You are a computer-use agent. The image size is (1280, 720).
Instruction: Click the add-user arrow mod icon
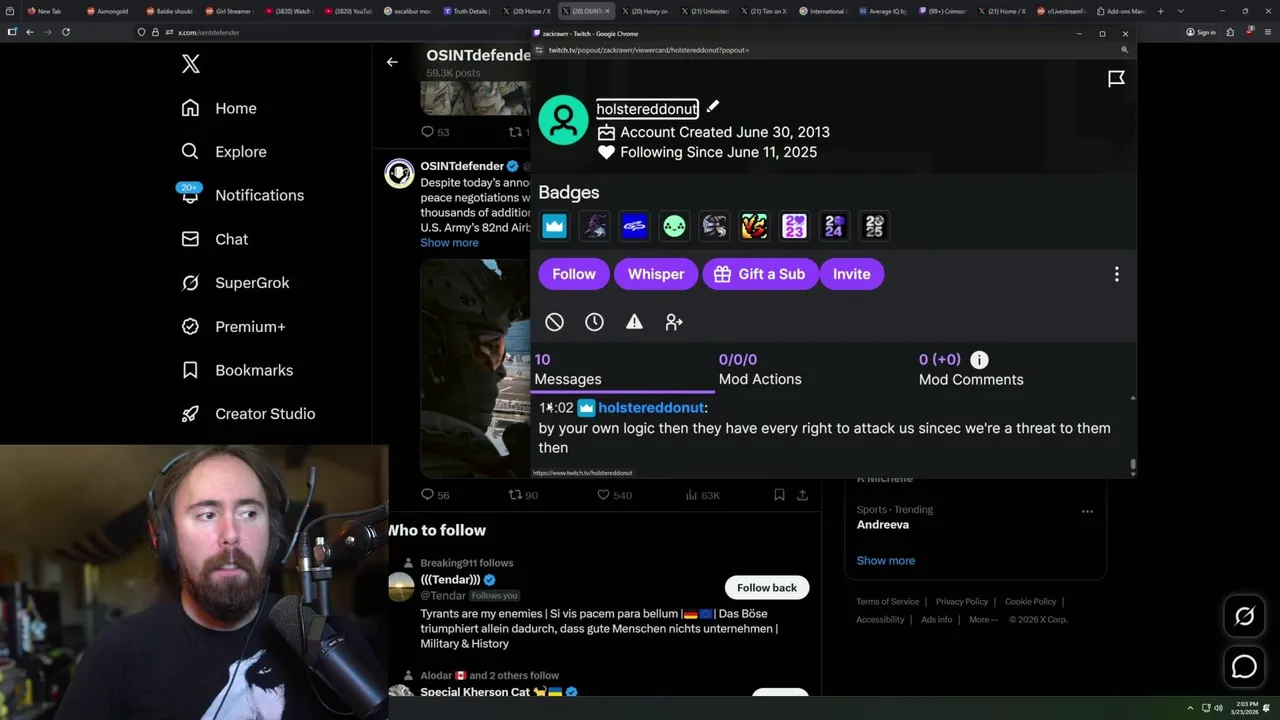point(674,322)
